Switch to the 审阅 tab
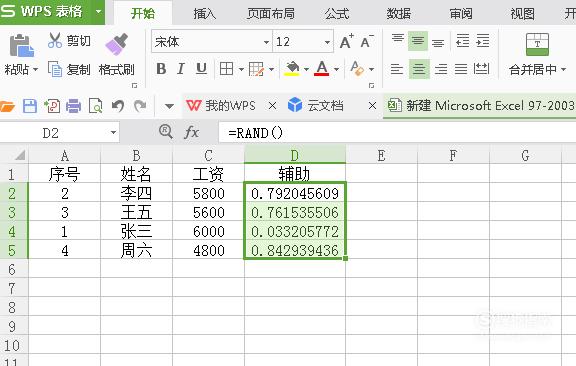Image resolution: width=576 pixels, height=366 pixels. tap(461, 14)
